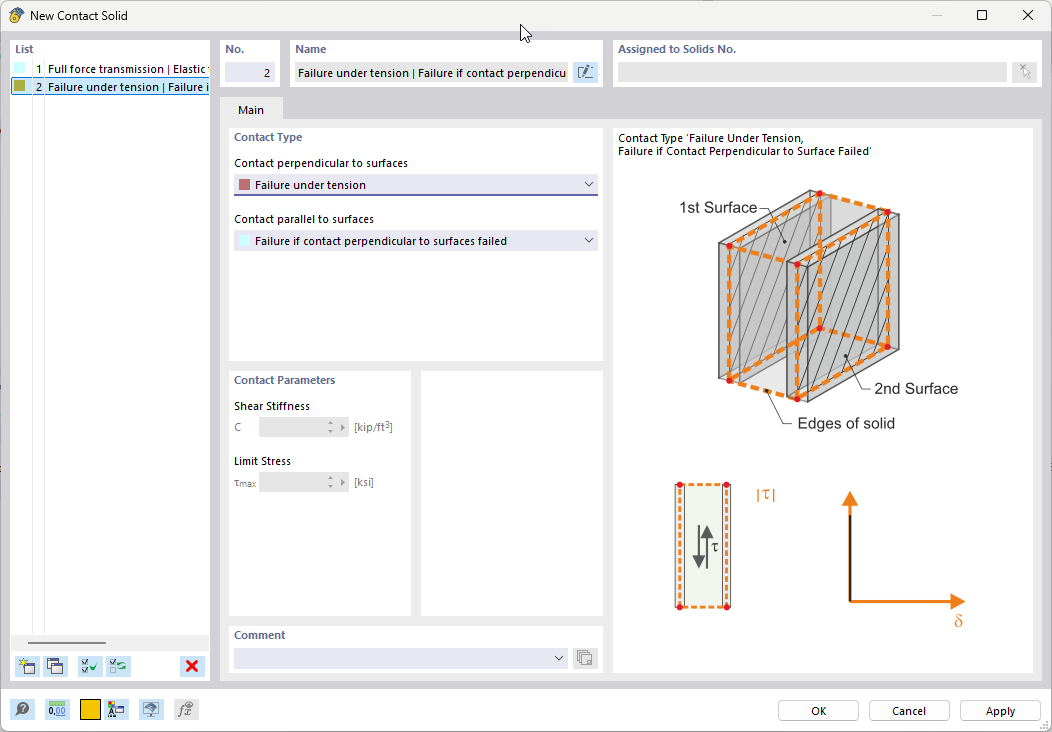
Task: Click the OK button
Action: click(x=818, y=710)
